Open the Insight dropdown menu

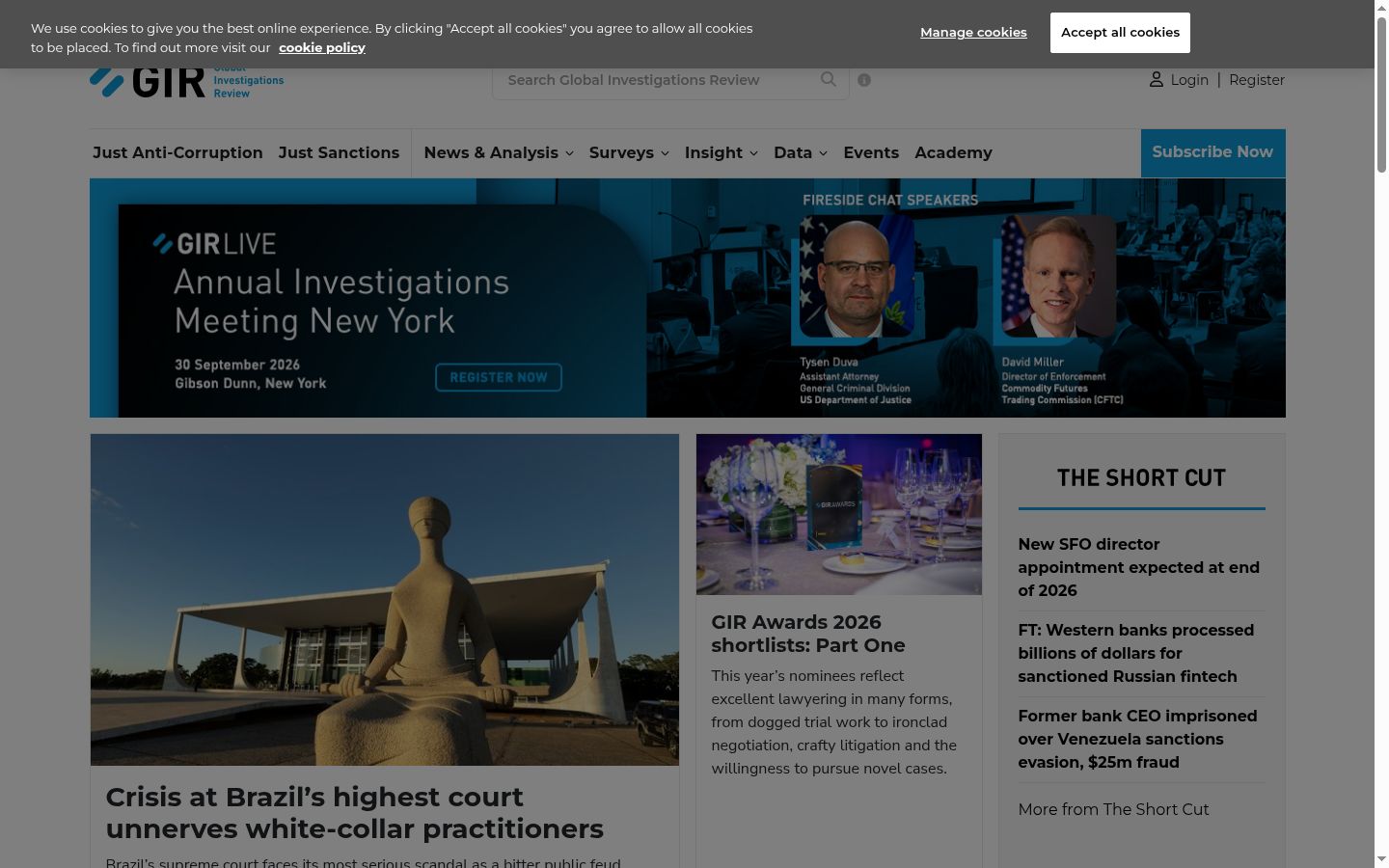click(722, 152)
